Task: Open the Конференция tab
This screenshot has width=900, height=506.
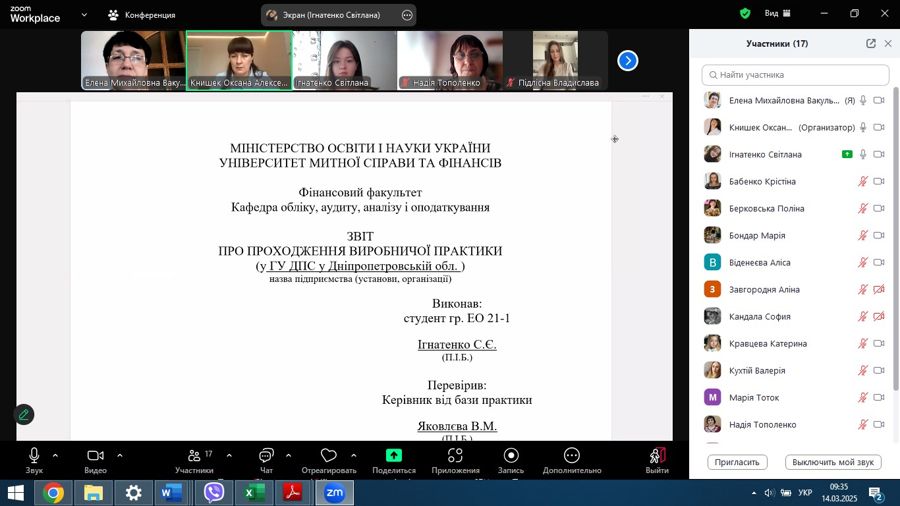Action: (x=142, y=15)
